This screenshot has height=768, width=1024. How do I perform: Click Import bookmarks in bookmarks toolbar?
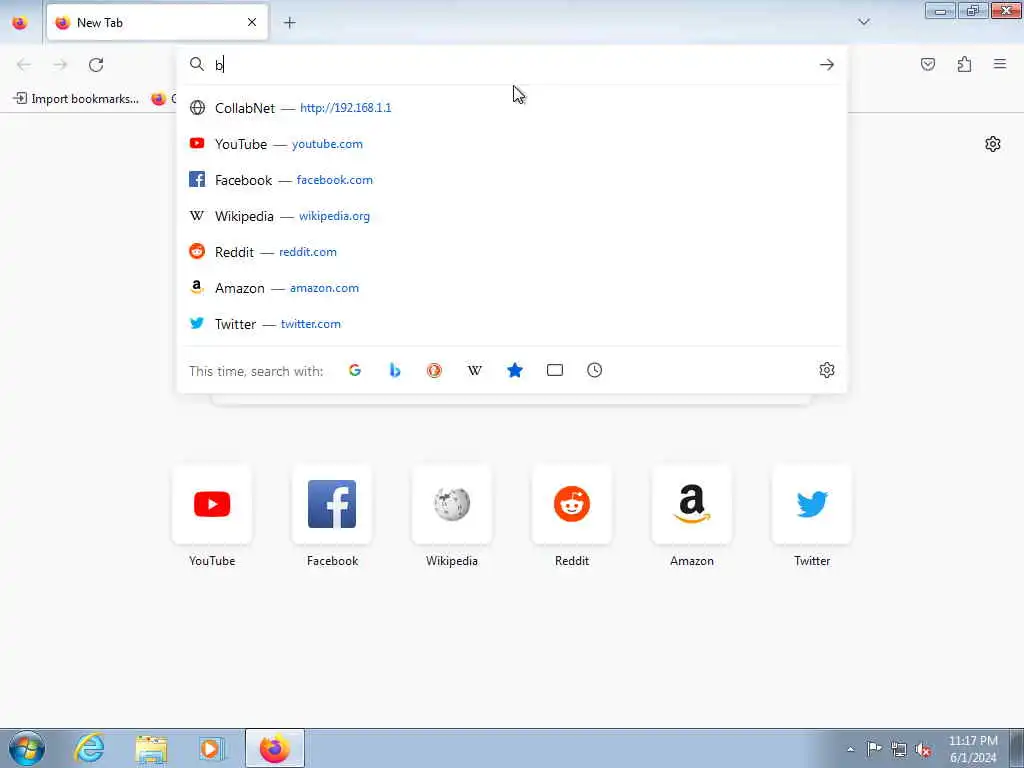76,99
